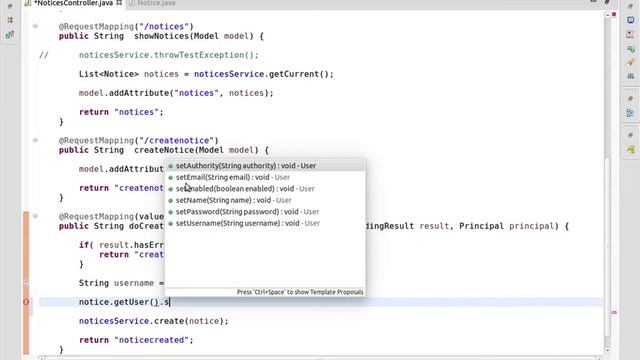Restore the left sidebar view stack
The image size is (640, 360).
(x=10, y=6)
